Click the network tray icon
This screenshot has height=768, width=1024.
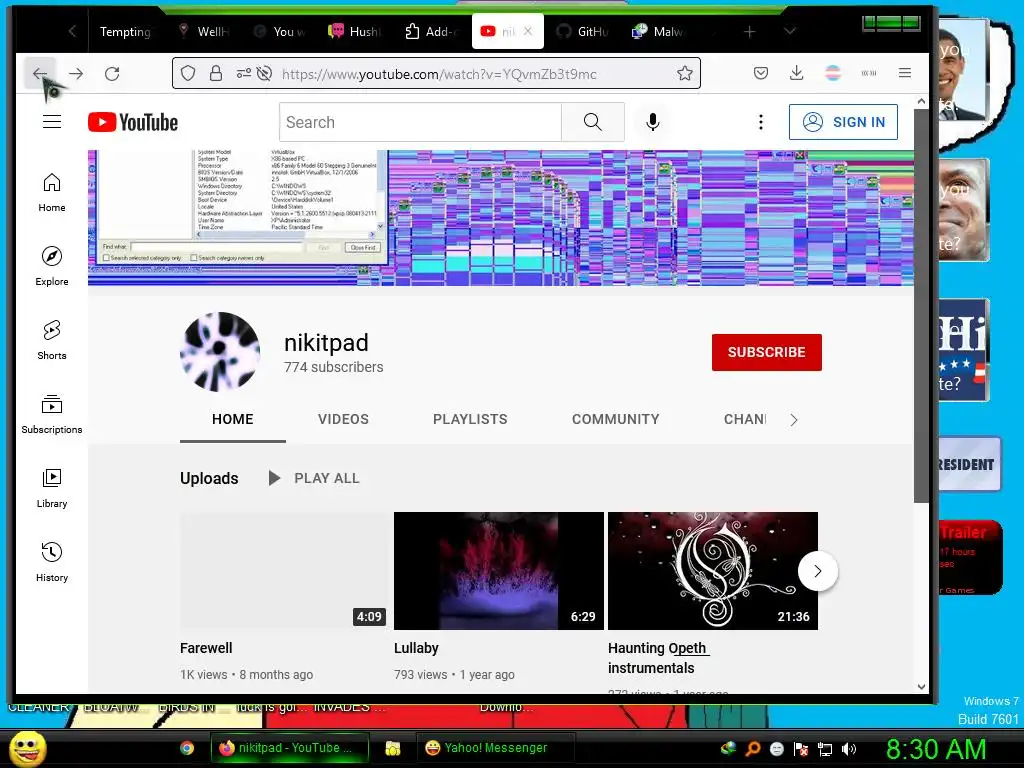coord(825,749)
